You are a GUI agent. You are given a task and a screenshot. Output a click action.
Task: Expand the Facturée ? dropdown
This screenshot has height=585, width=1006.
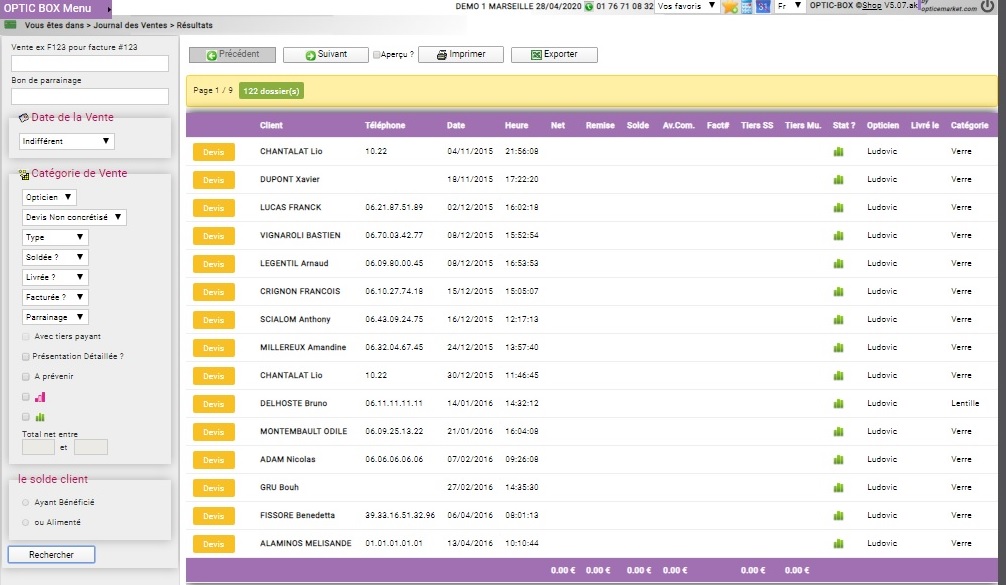click(55, 297)
